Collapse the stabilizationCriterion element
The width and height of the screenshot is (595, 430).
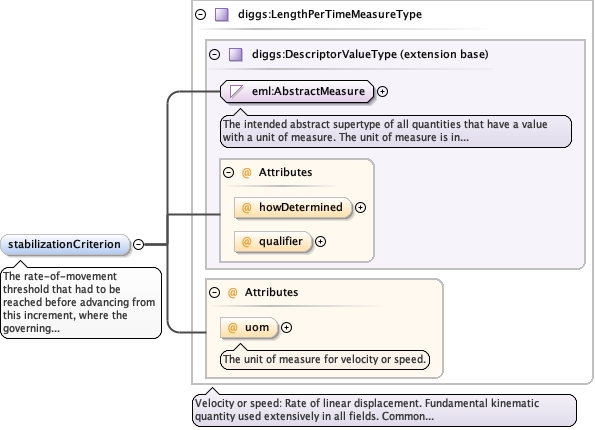coord(139,244)
